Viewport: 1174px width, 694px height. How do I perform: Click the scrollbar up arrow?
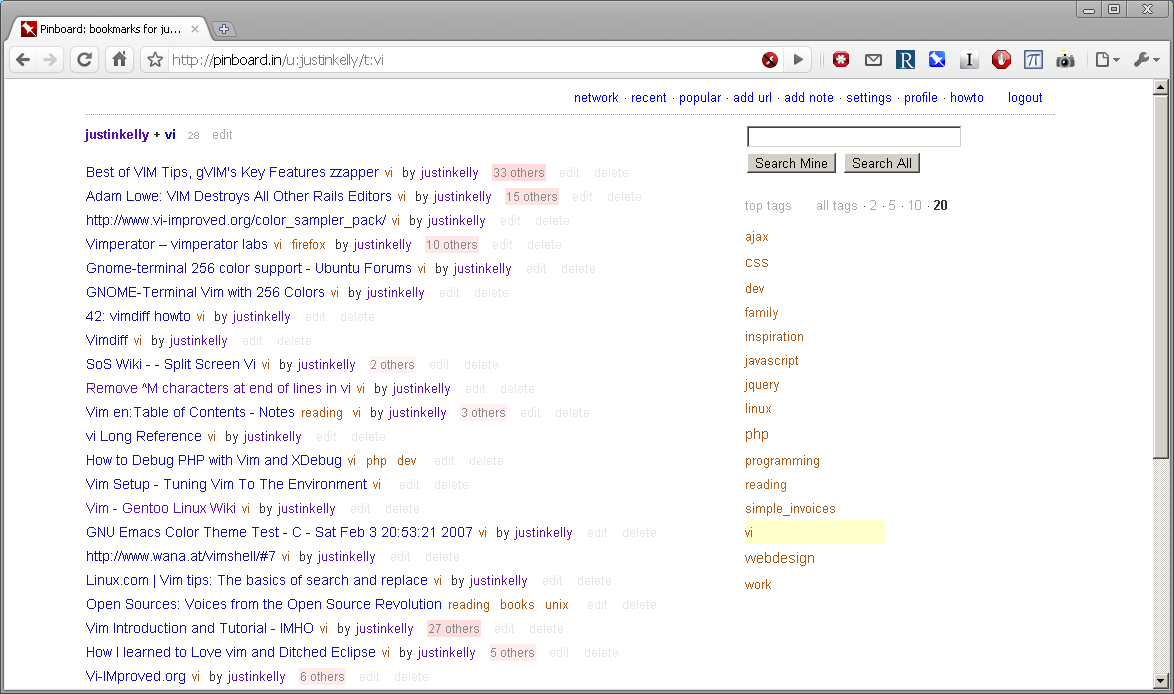click(x=1161, y=87)
